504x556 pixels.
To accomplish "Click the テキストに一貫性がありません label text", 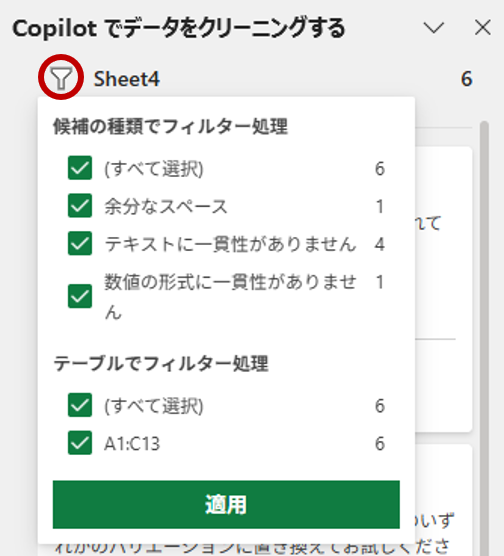I will point(230,244).
